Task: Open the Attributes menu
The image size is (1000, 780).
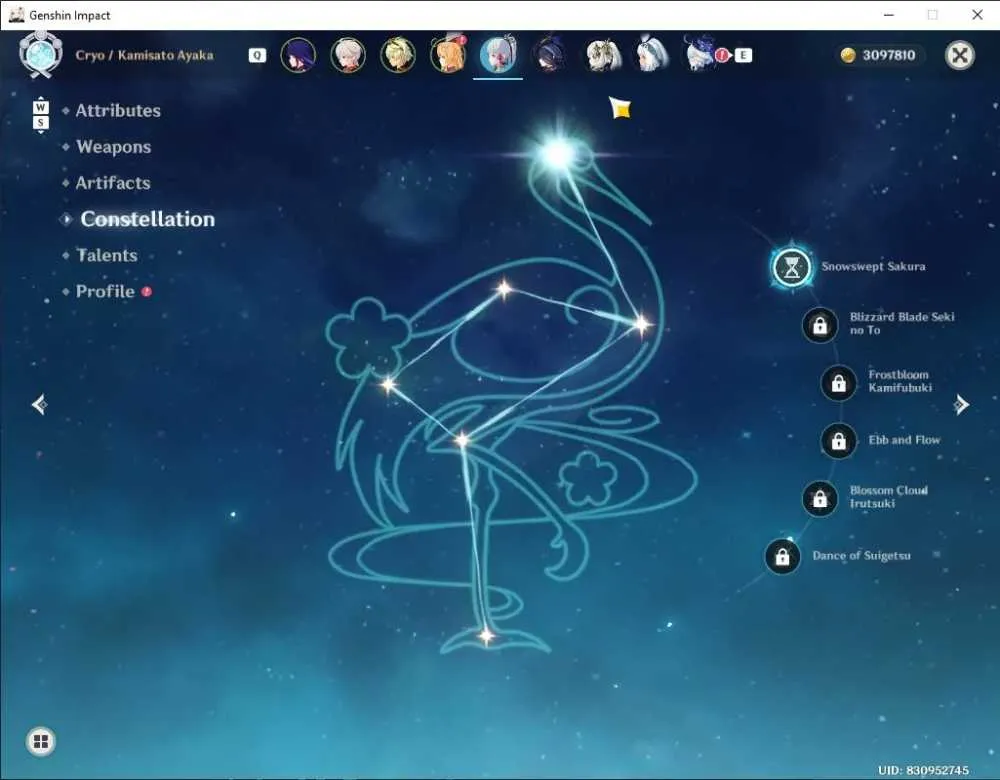Action: 118,110
